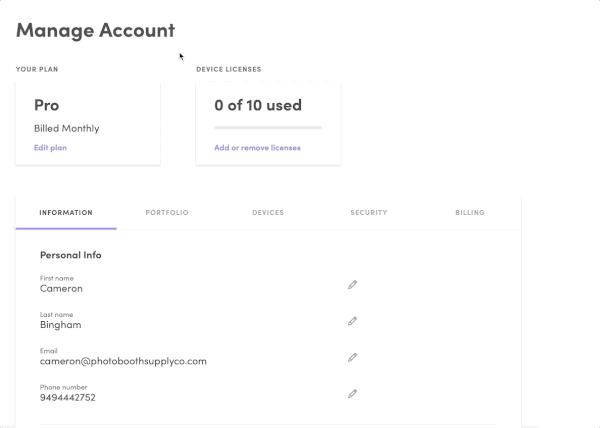This screenshot has width=600, height=428.
Task: Click the Manage Account heading
Action: pos(96,30)
